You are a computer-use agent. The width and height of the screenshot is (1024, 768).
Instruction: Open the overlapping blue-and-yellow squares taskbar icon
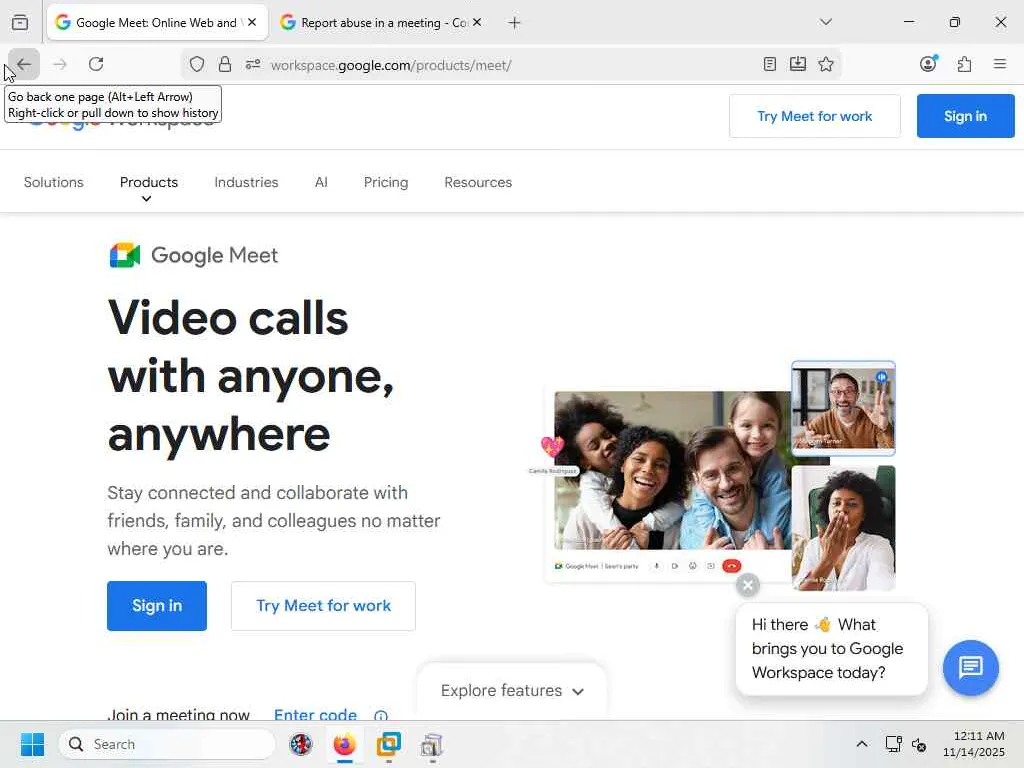click(x=389, y=744)
